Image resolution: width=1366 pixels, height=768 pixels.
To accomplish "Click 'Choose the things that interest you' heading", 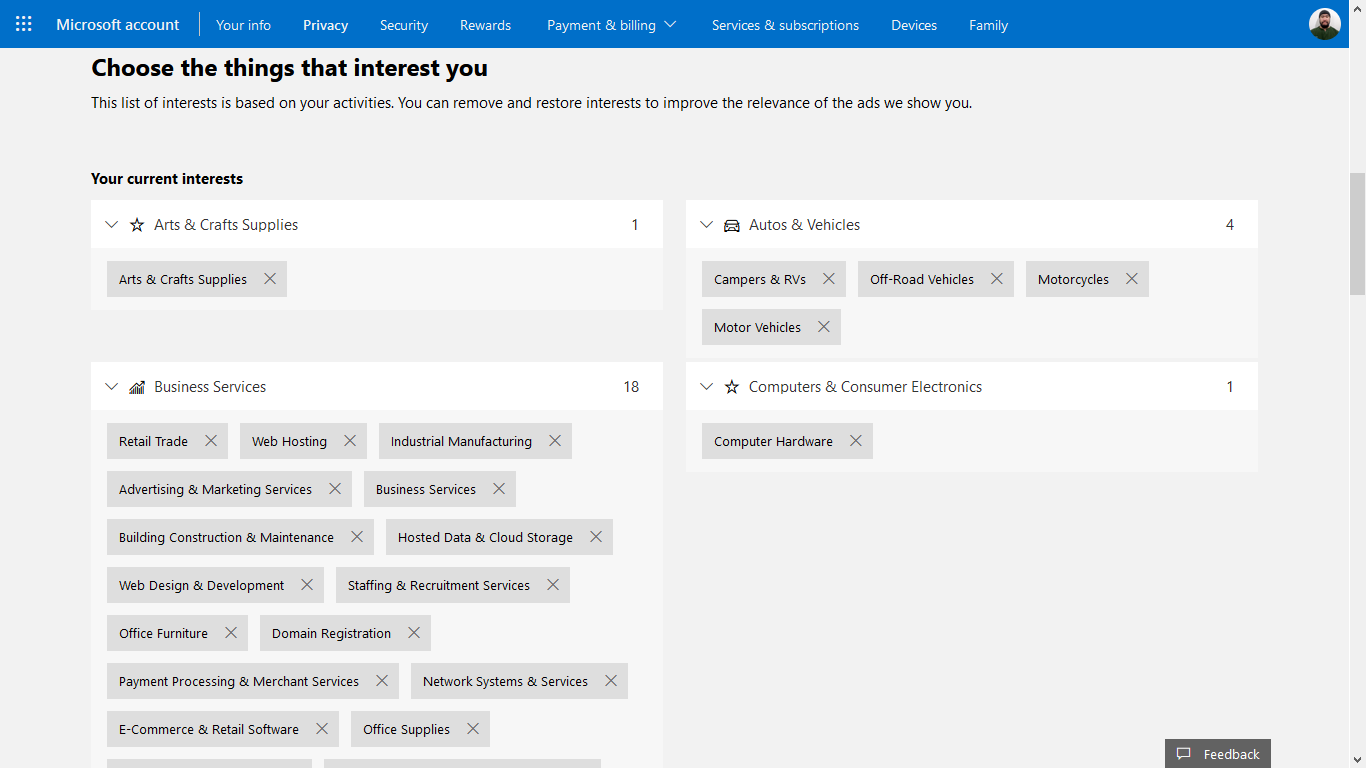I will (290, 68).
